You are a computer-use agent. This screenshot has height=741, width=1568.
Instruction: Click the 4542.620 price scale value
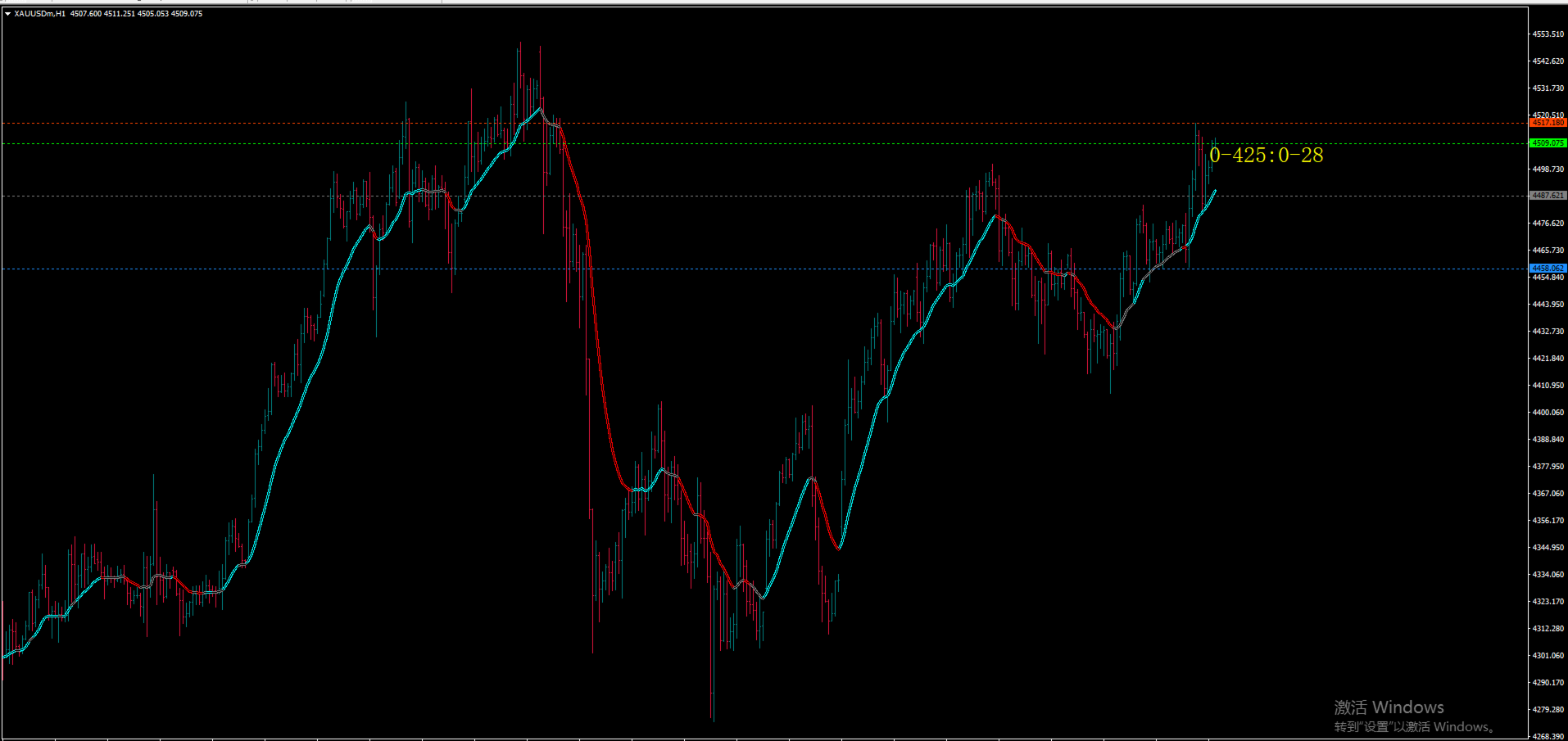point(1548,61)
